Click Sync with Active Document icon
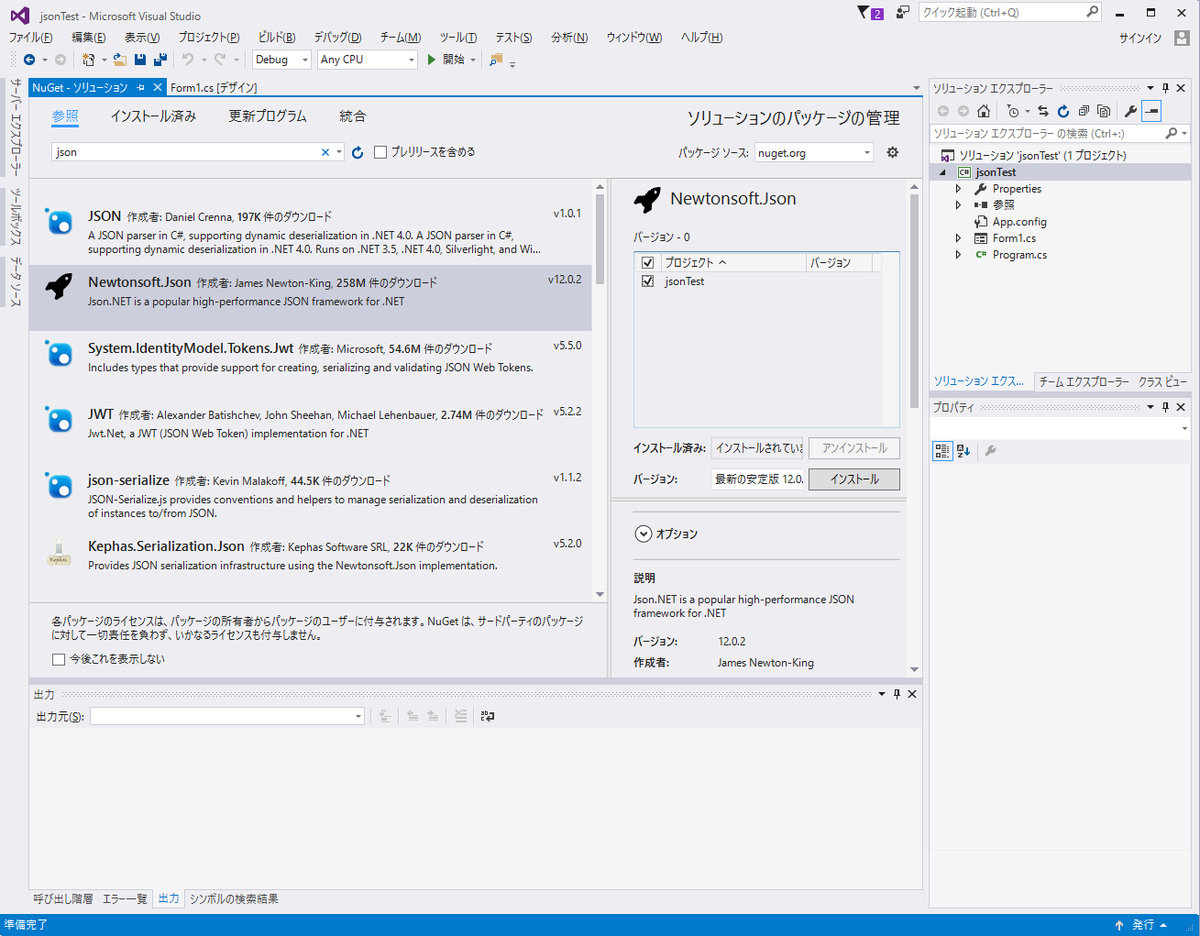This screenshot has width=1200, height=936. (1044, 111)
